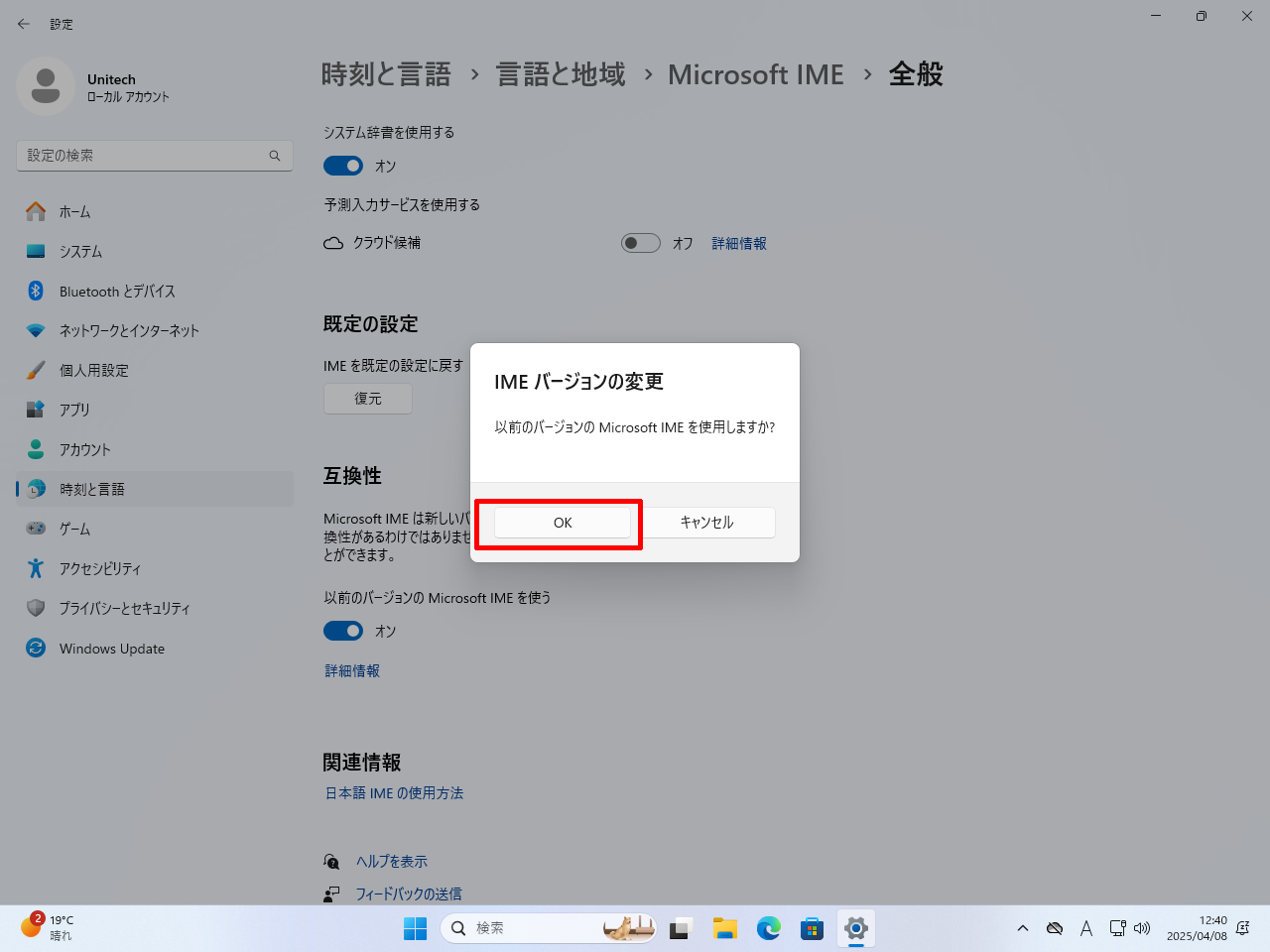Cancel the IME version change dialog
The height and width of the screenshot is (952, 1270).
point(706,523)
